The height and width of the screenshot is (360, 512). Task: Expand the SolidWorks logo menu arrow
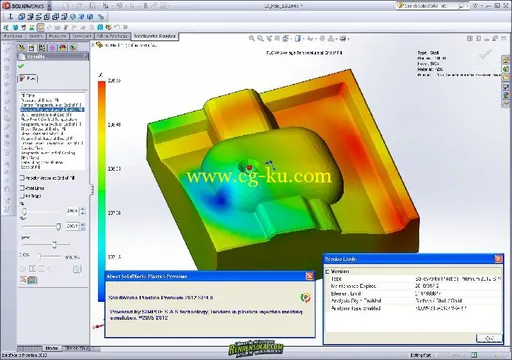49,6
